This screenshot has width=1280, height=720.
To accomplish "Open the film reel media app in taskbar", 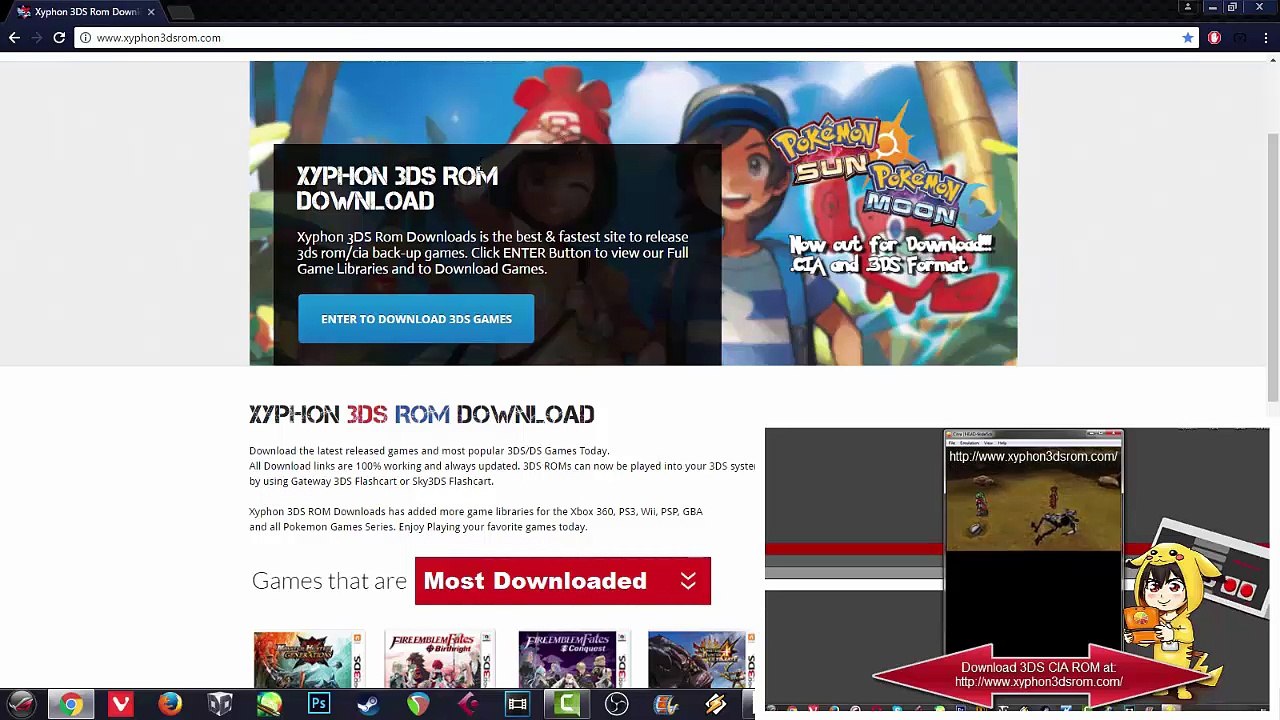I will (x=666, y=705).
